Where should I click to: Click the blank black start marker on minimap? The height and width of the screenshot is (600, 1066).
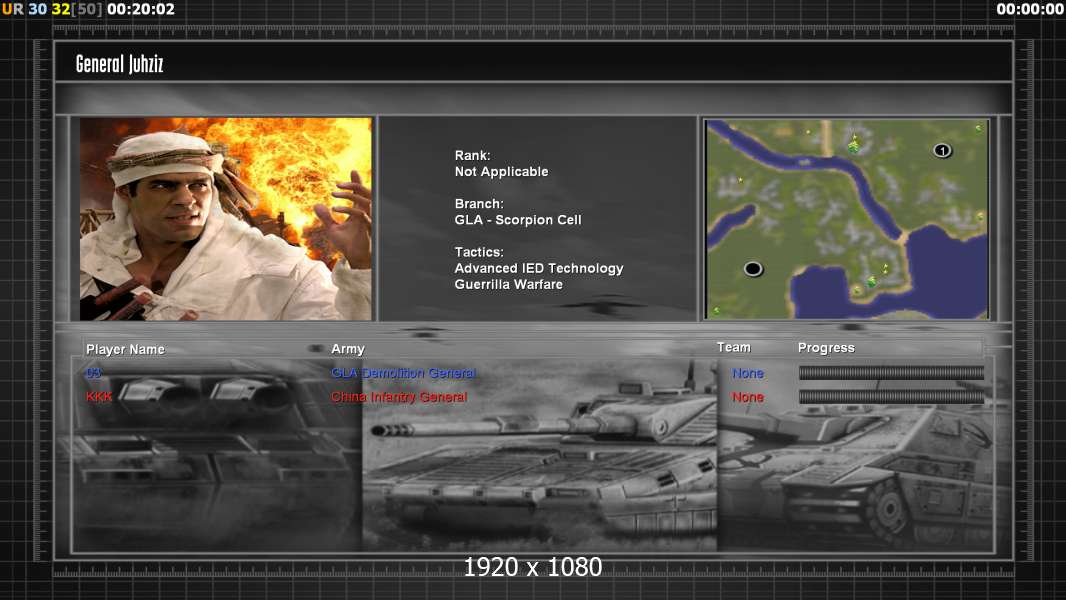click(753, 268)
